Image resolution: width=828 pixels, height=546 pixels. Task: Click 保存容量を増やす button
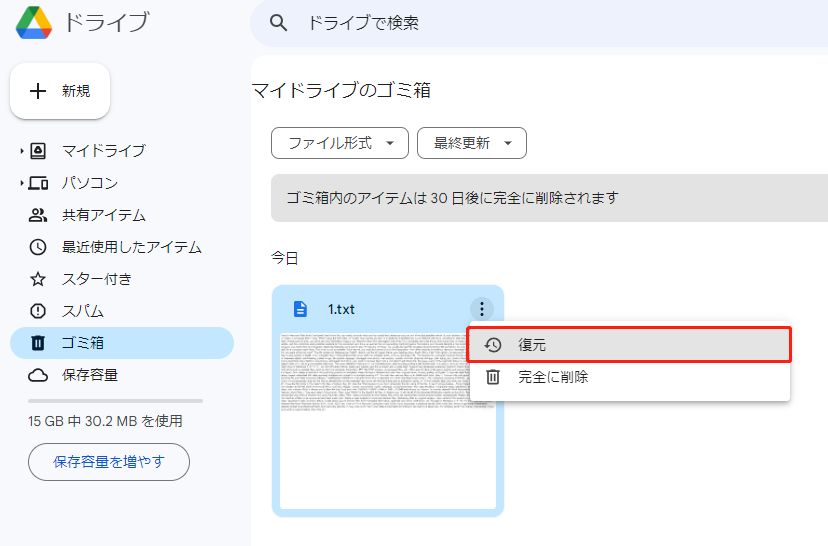[x=109, y=461]
